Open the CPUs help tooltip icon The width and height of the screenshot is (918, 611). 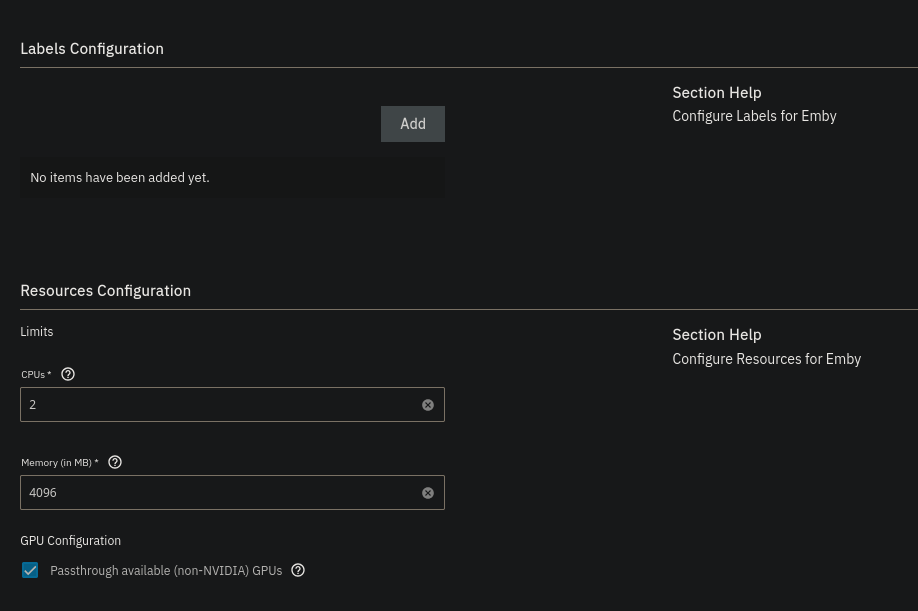[x=68, y=374]
